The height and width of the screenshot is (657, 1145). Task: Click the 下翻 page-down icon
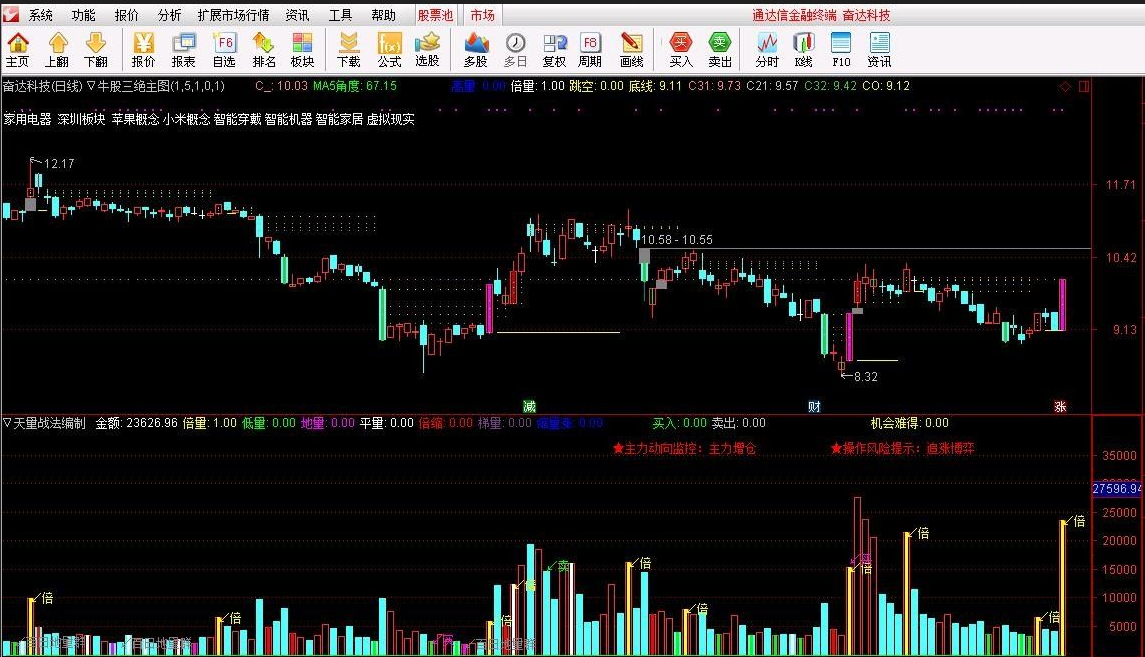96,50
